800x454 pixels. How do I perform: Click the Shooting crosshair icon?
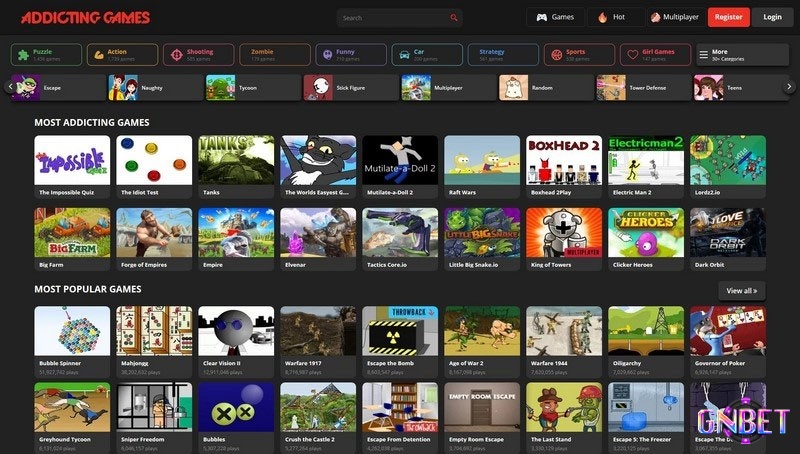point(177,55)
